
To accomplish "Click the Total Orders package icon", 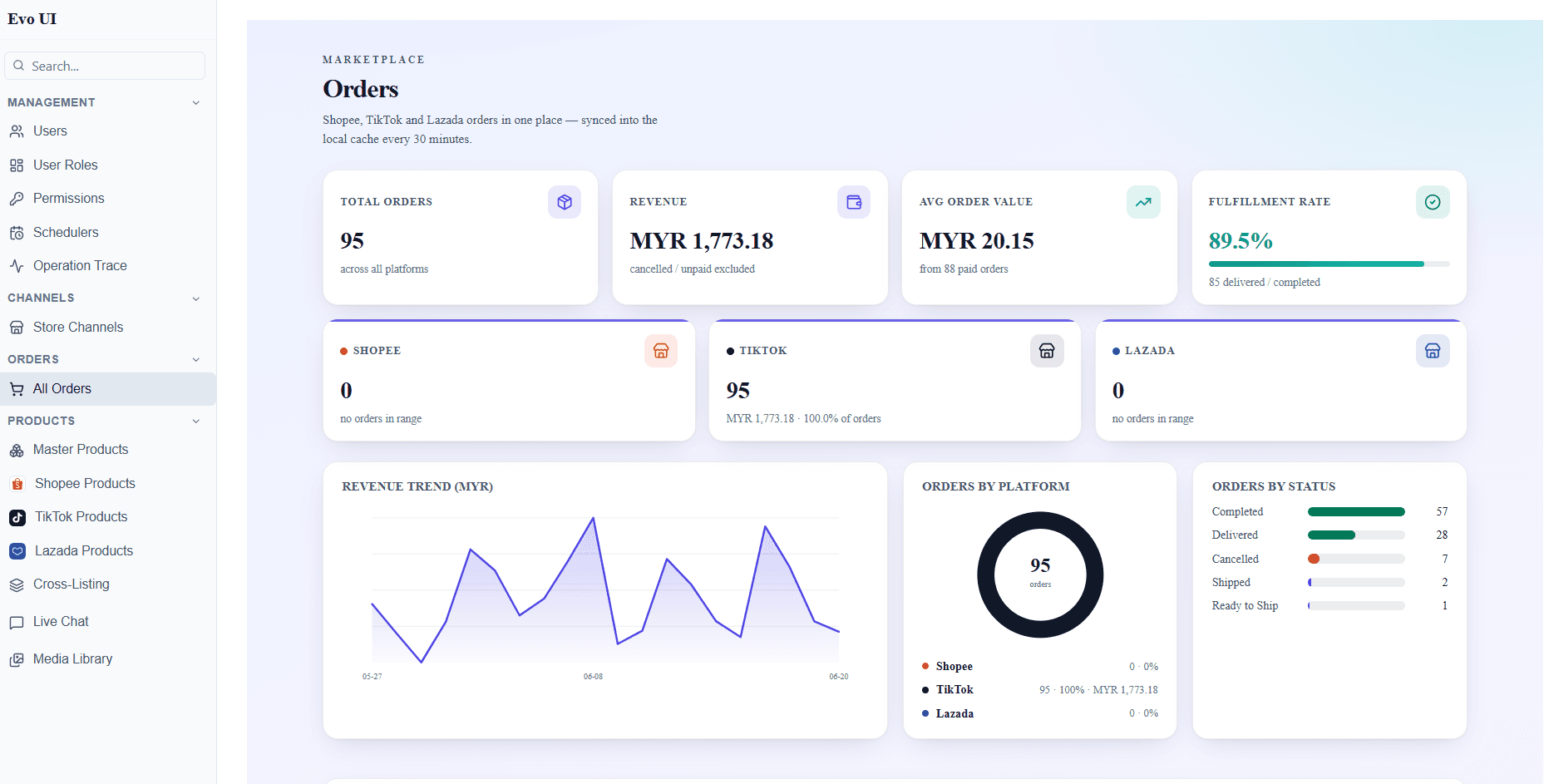I will tap(565, 202).
